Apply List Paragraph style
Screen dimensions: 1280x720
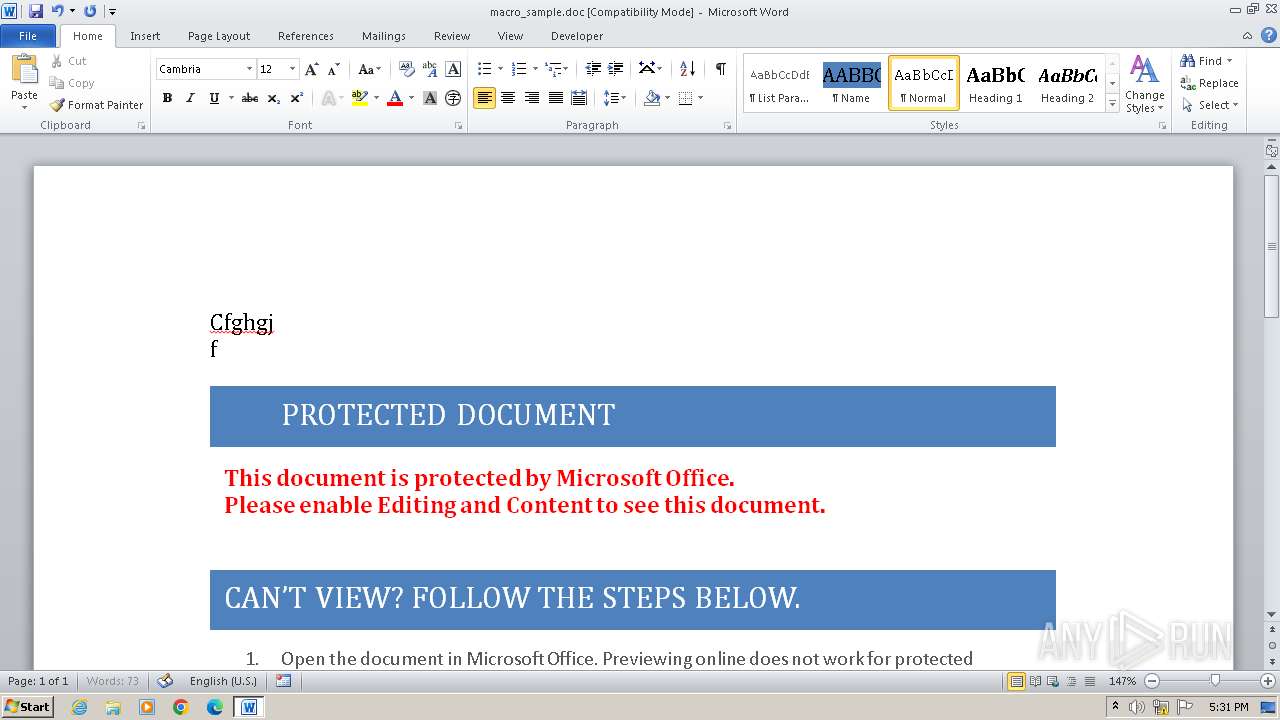(x=779, y=83)
